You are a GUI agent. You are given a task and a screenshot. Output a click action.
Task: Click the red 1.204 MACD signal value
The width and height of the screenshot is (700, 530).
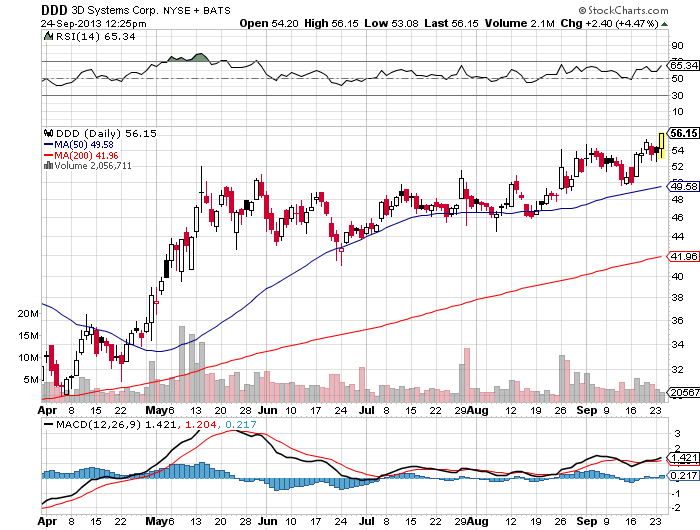coord(200,425)
